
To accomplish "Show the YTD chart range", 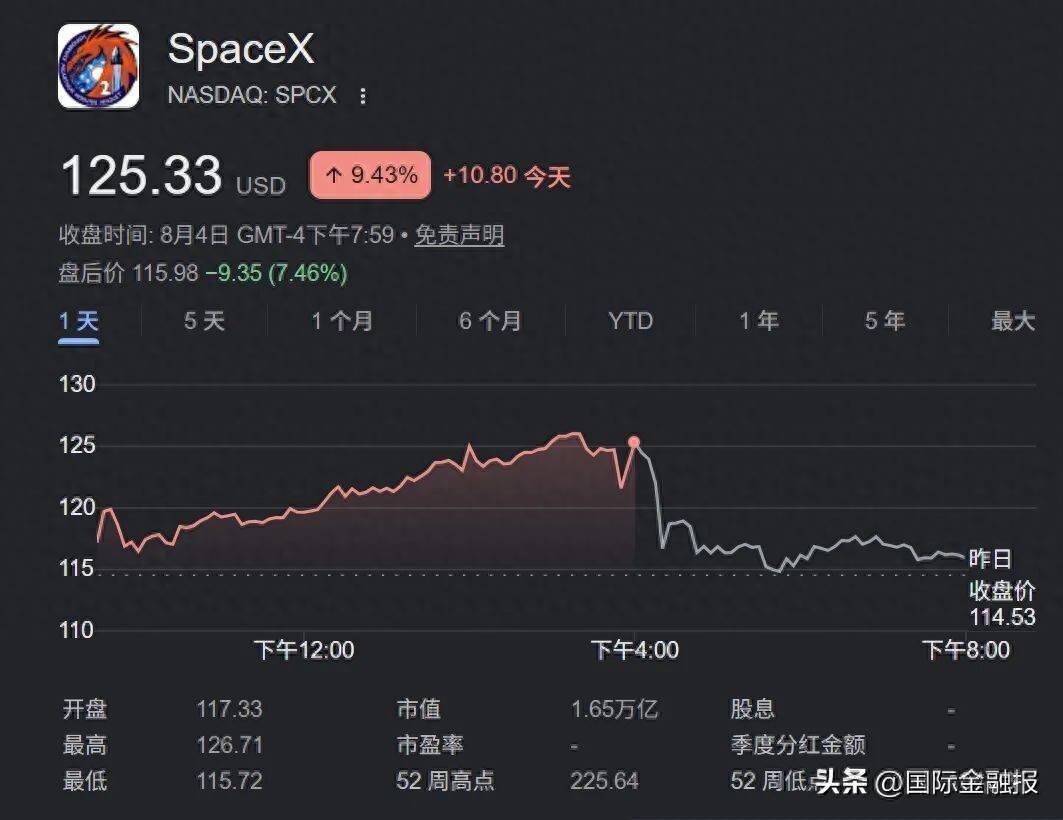I will 630,321.
